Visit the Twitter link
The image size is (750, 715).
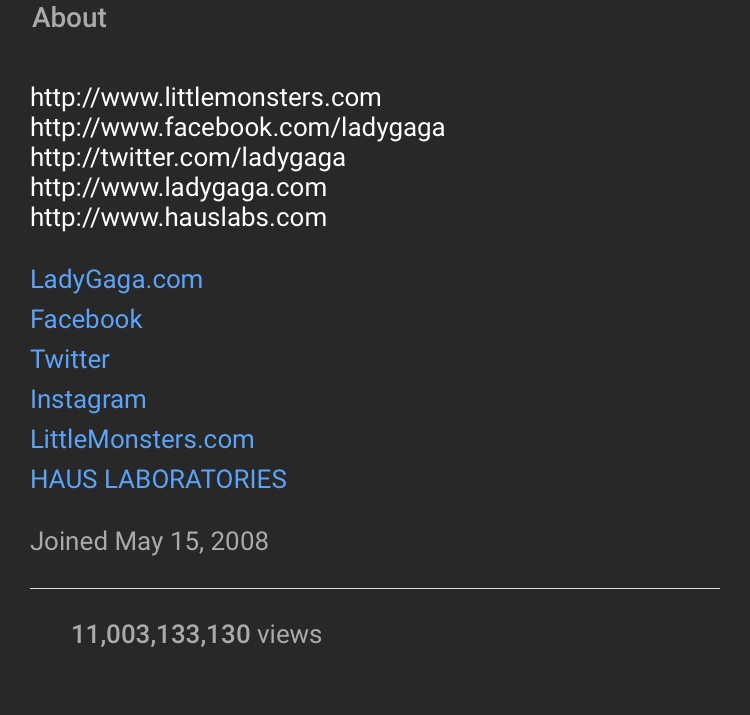coord(70,359)
